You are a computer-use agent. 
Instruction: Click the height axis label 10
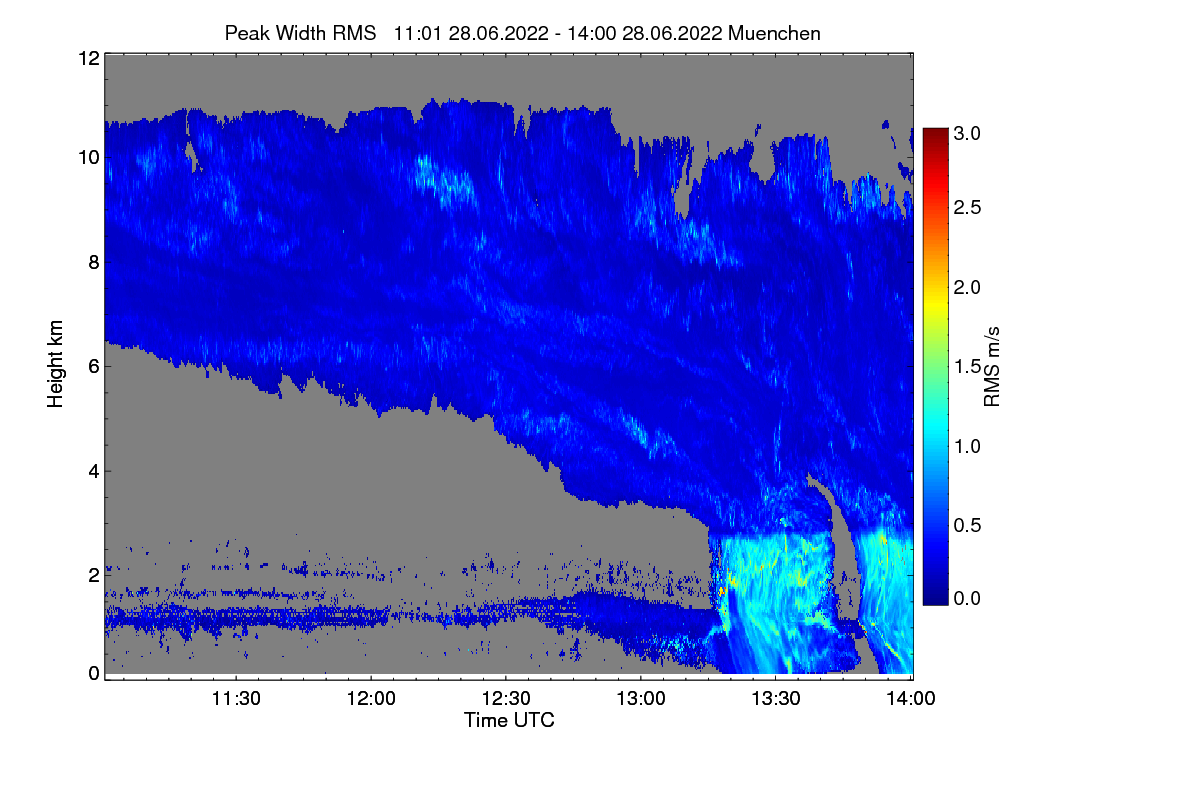[x=87, y=157]
